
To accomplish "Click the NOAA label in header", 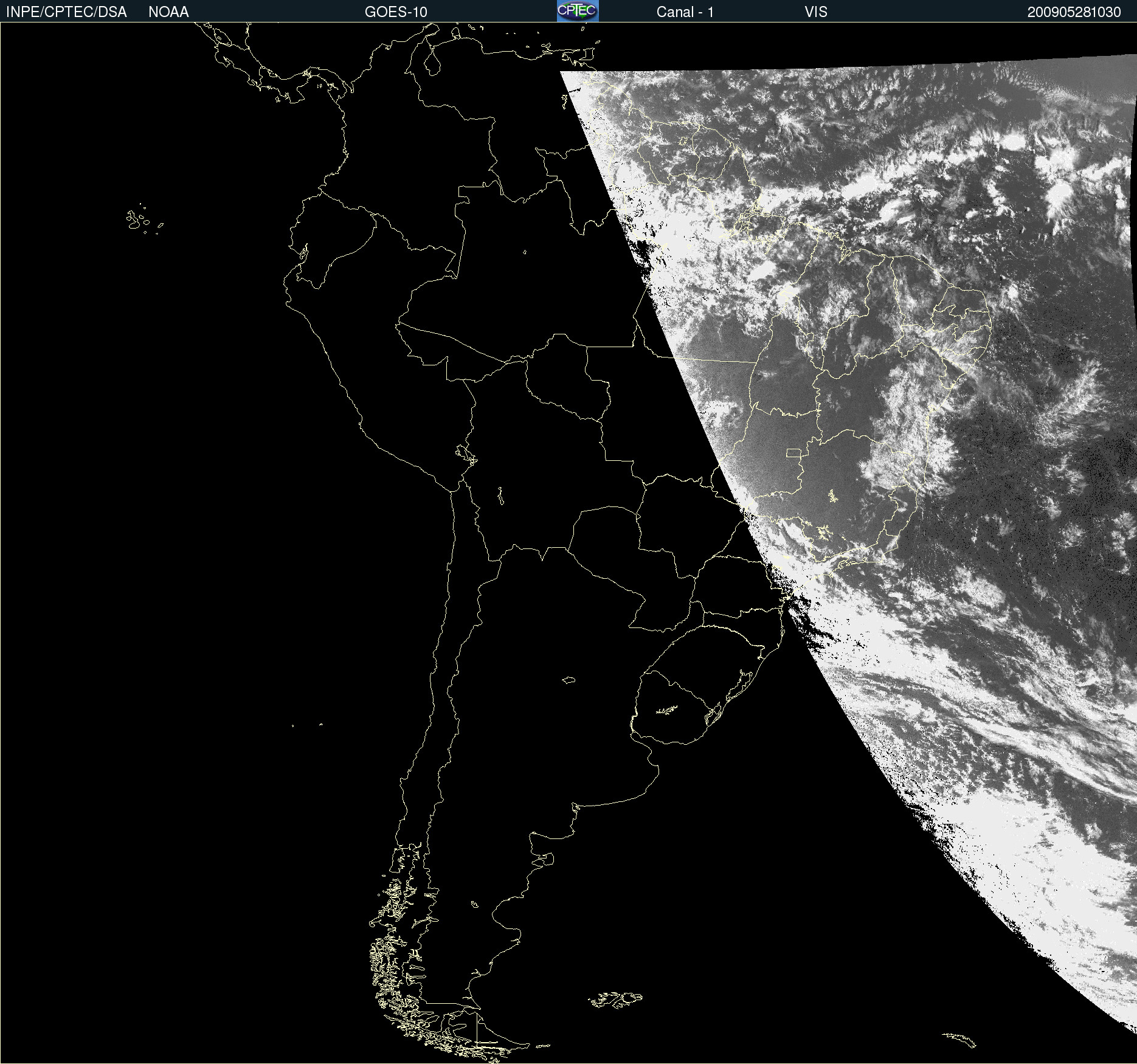I will click(x=168, y=12).
